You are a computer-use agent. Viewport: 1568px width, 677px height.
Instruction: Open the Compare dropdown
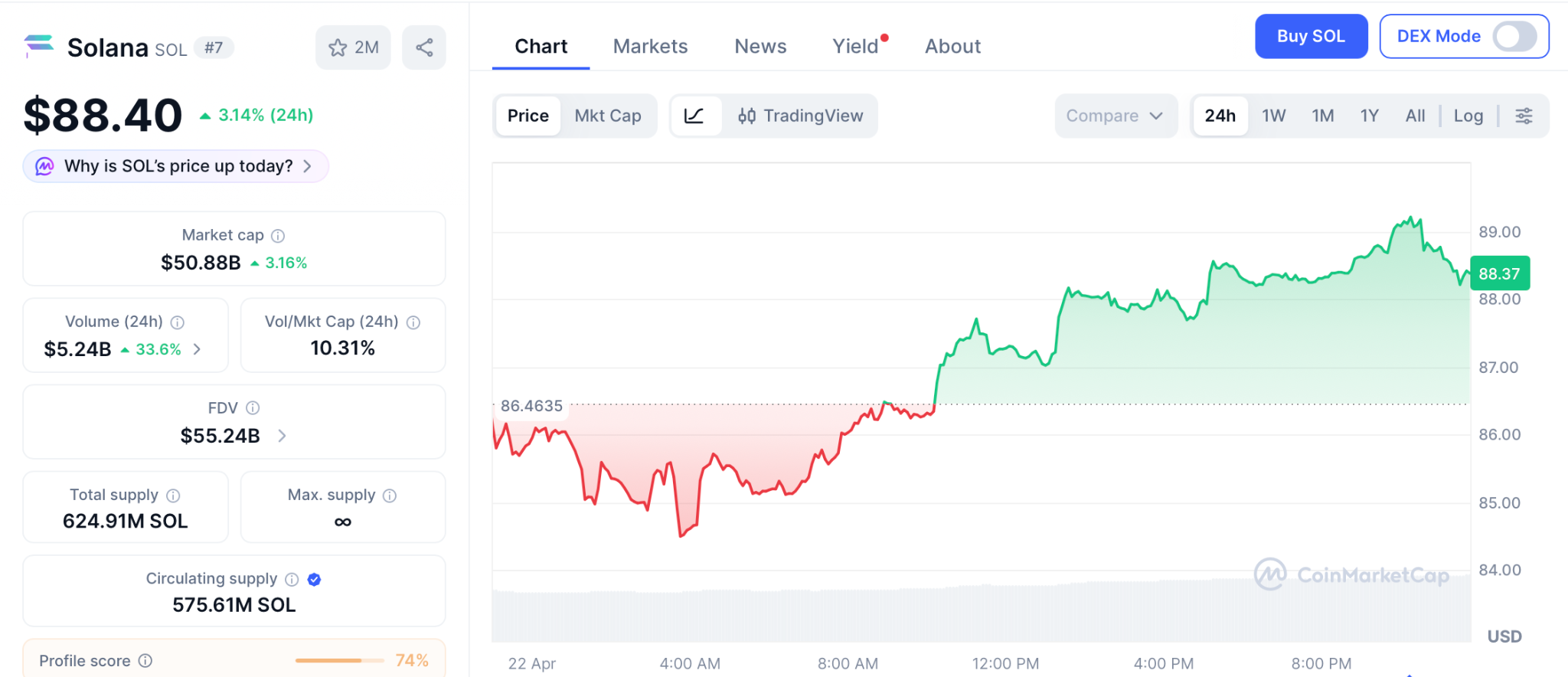pyautogui.click(x=1115, y=116)
